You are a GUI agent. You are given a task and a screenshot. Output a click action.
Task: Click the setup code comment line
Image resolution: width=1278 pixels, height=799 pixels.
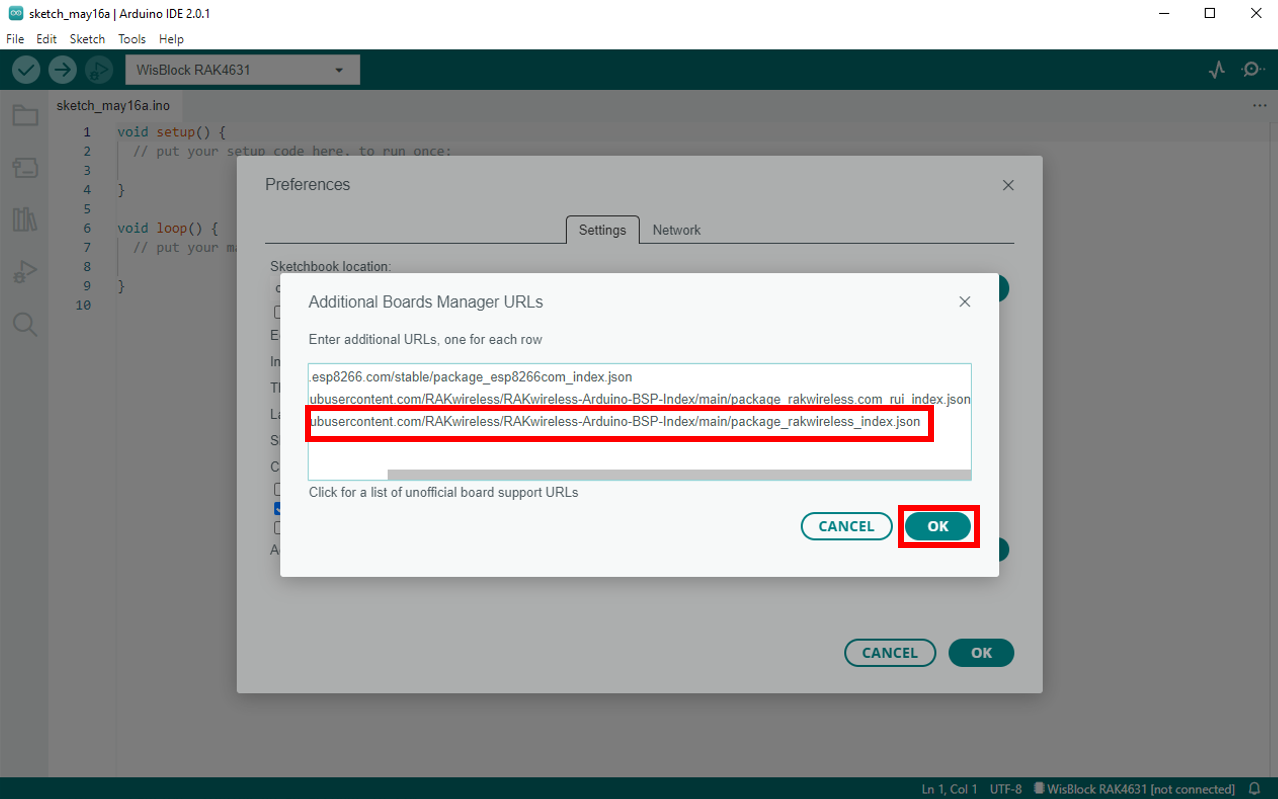[292, 151]
